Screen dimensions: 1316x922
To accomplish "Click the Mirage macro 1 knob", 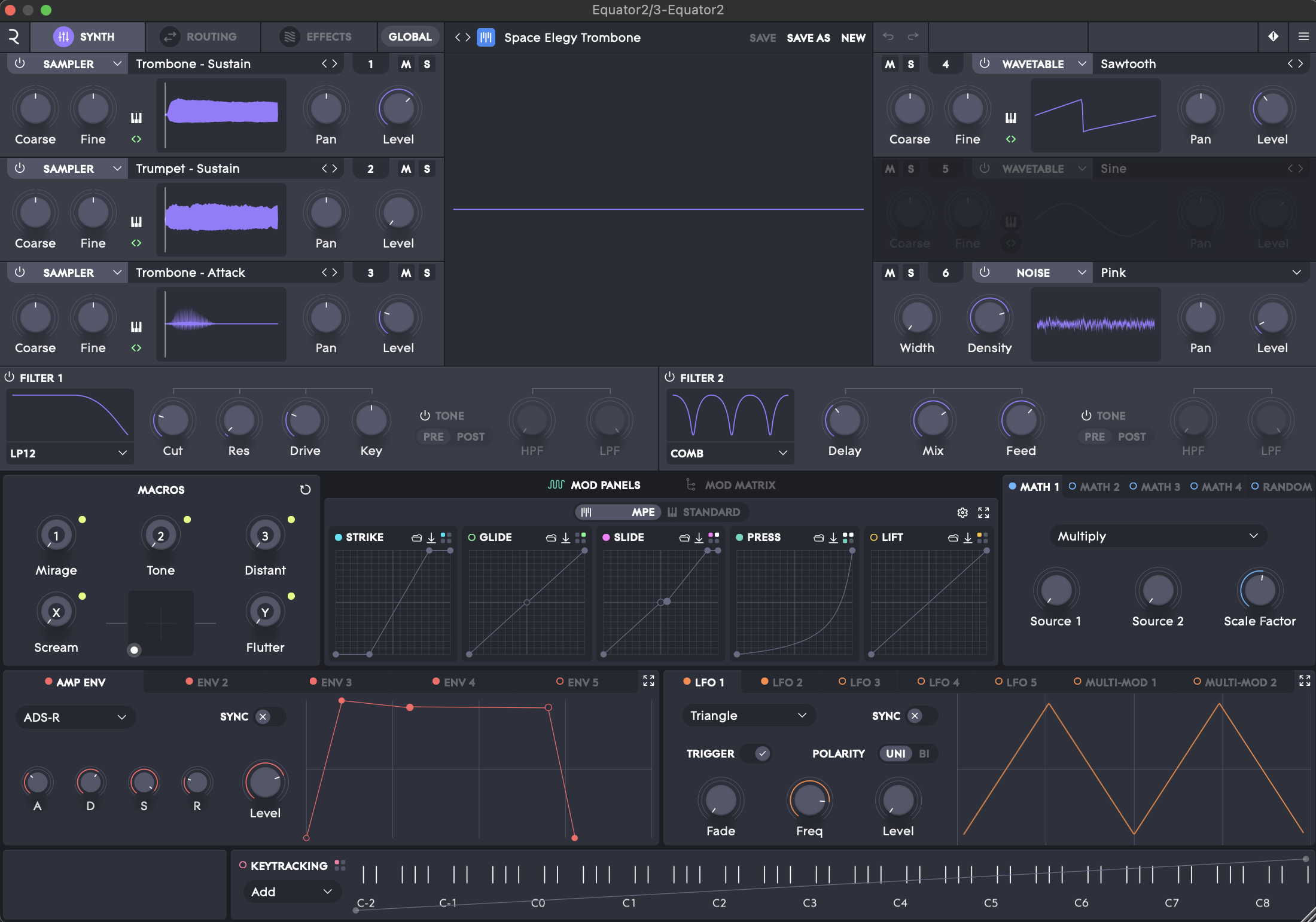I will [56, 535].
